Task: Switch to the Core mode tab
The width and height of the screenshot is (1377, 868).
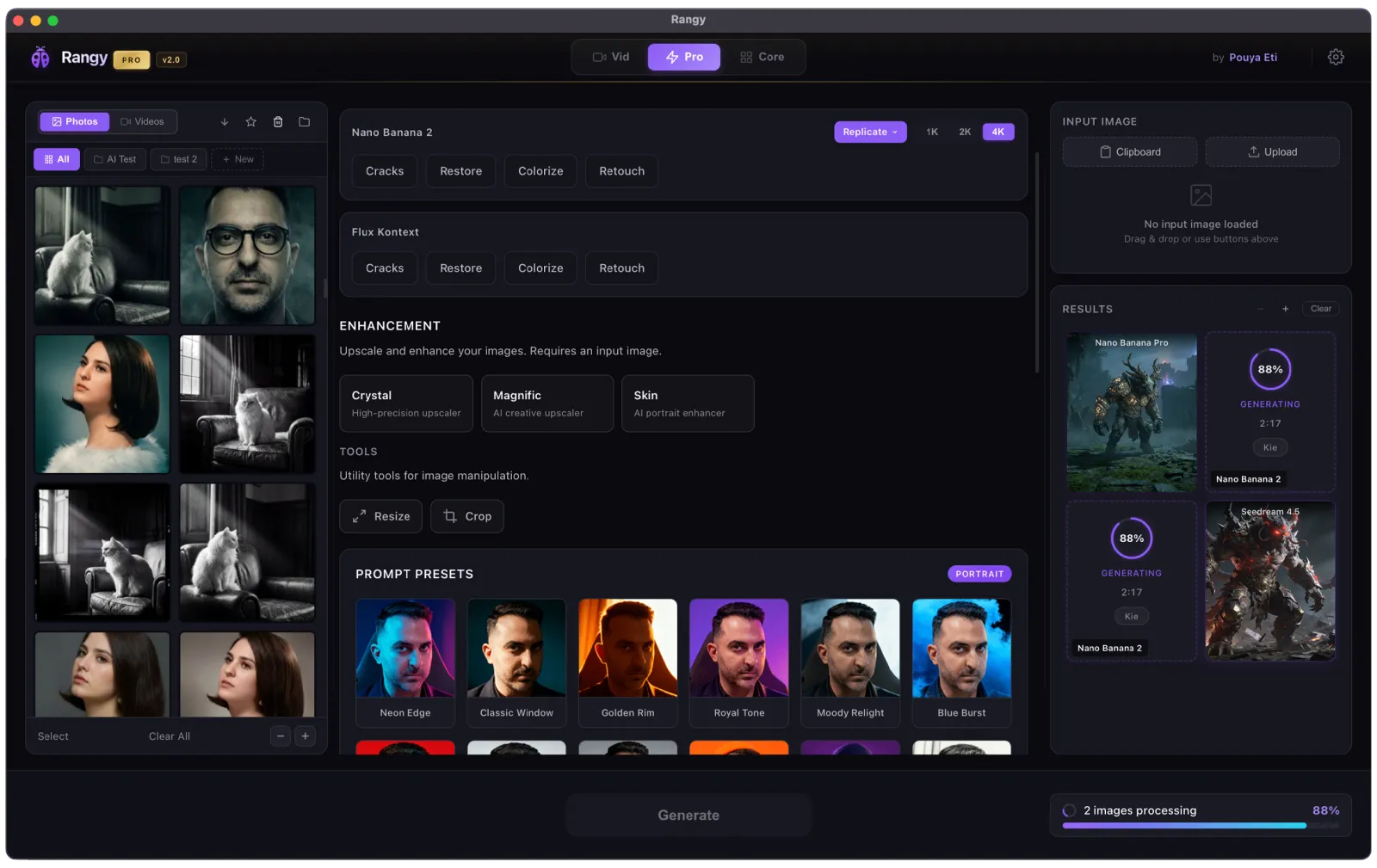Action: tap(762, 57)
